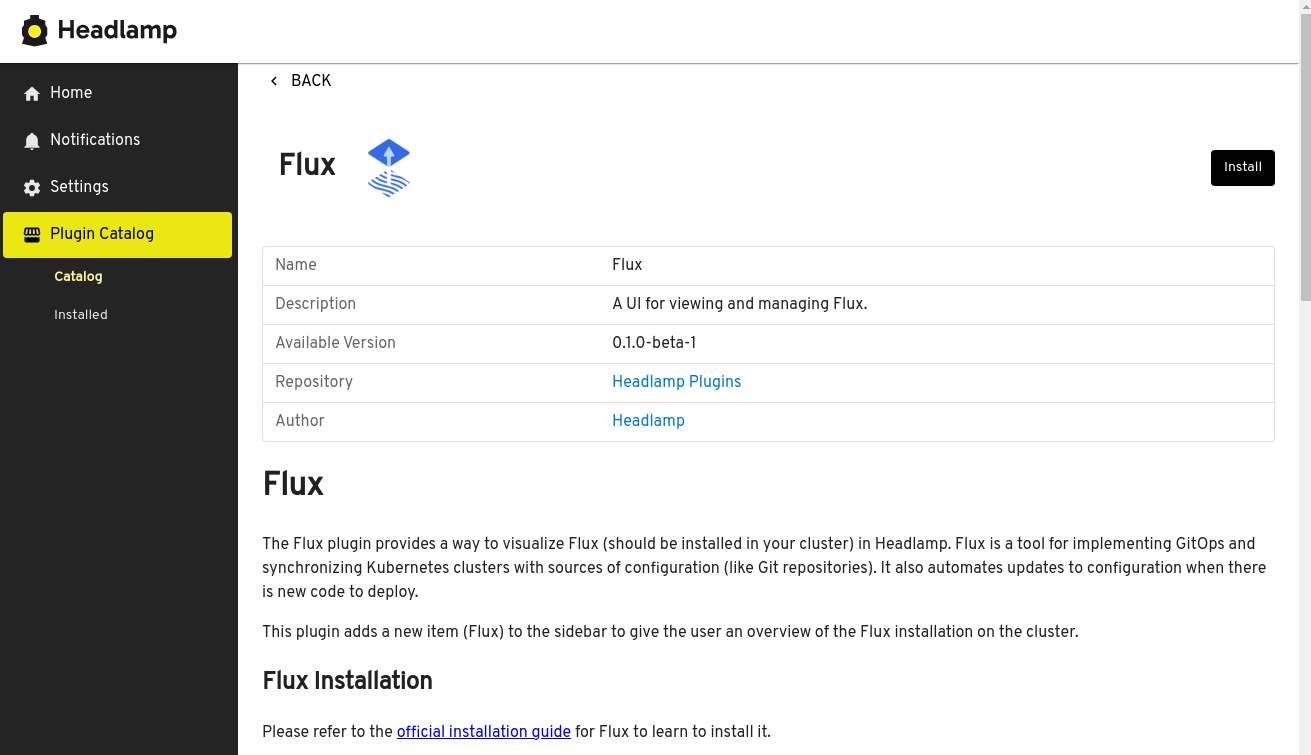Click the Flux plugin logo next to the title
This screenshot has height=755, width=1311.
pyautogui.click(x=388, y=166)
